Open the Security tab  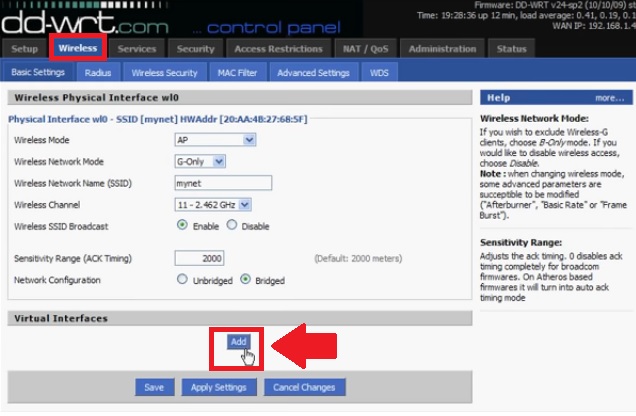click(195, 48)
